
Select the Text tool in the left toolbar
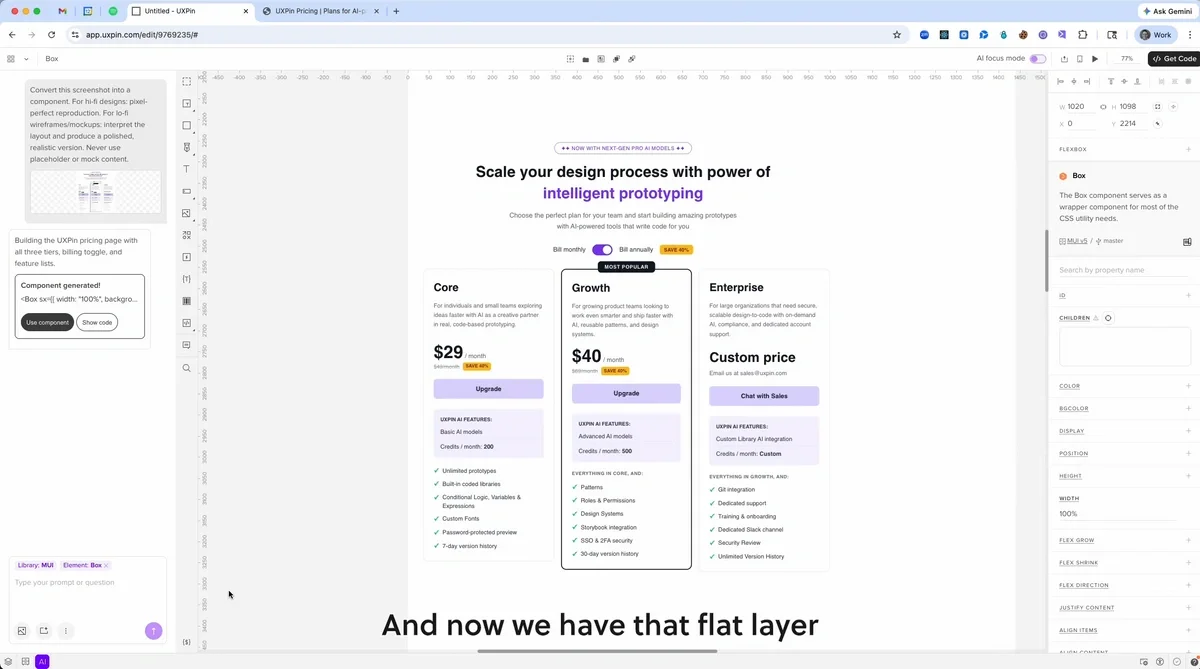[x=186, y=170]
